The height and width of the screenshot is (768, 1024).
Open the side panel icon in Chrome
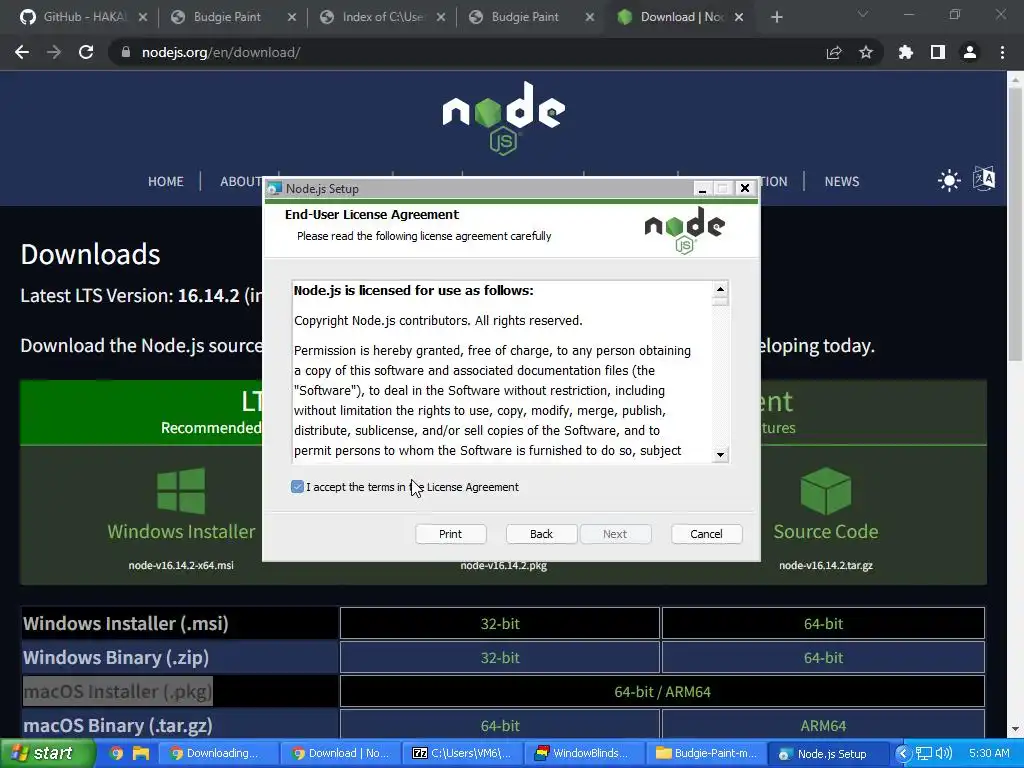coord(938,52)
